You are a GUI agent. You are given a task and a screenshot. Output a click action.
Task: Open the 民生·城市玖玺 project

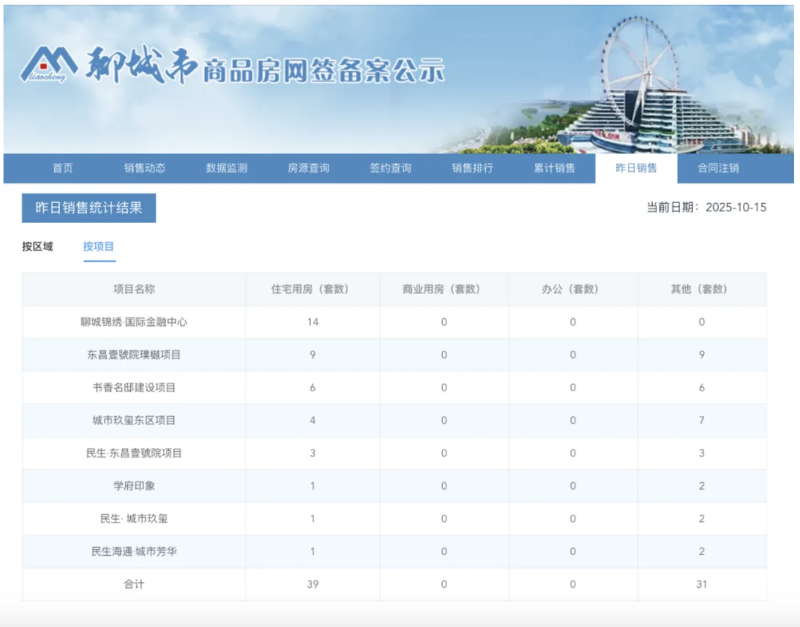[134, 518]
